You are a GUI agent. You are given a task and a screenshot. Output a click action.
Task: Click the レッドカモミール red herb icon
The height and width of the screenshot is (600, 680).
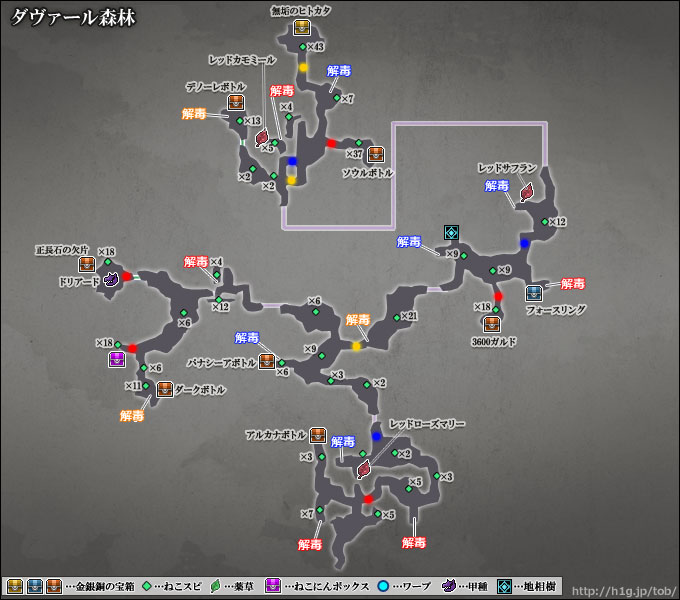[x=262, y=136]
